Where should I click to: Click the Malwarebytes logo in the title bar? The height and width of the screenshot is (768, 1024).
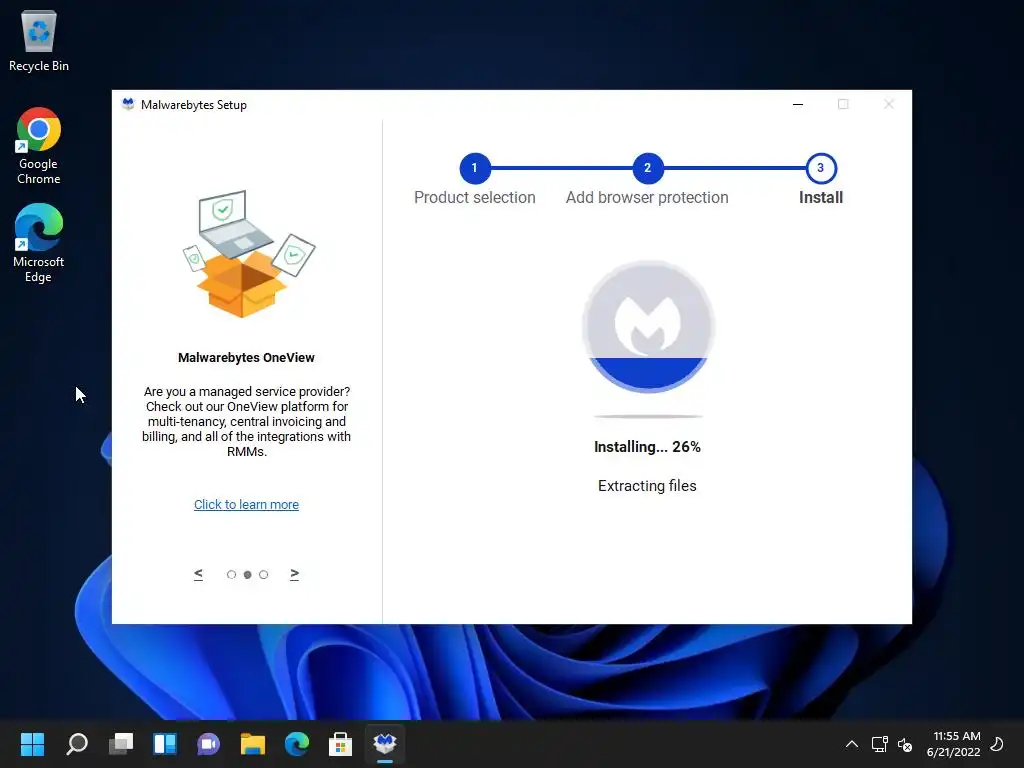(x=128, y=104)
